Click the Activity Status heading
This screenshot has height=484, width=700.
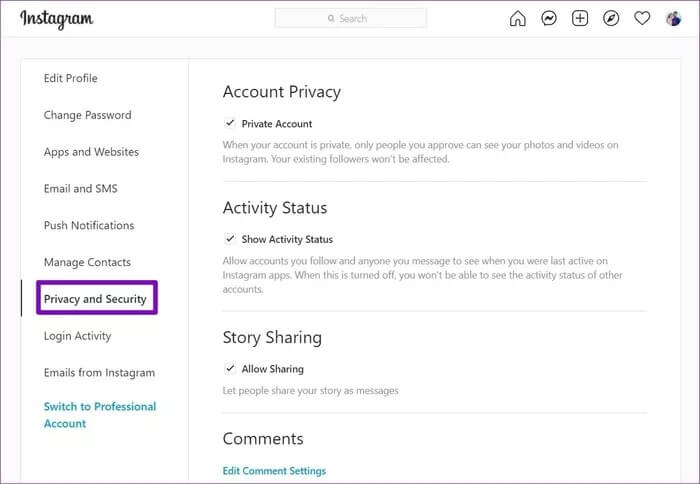275,208
